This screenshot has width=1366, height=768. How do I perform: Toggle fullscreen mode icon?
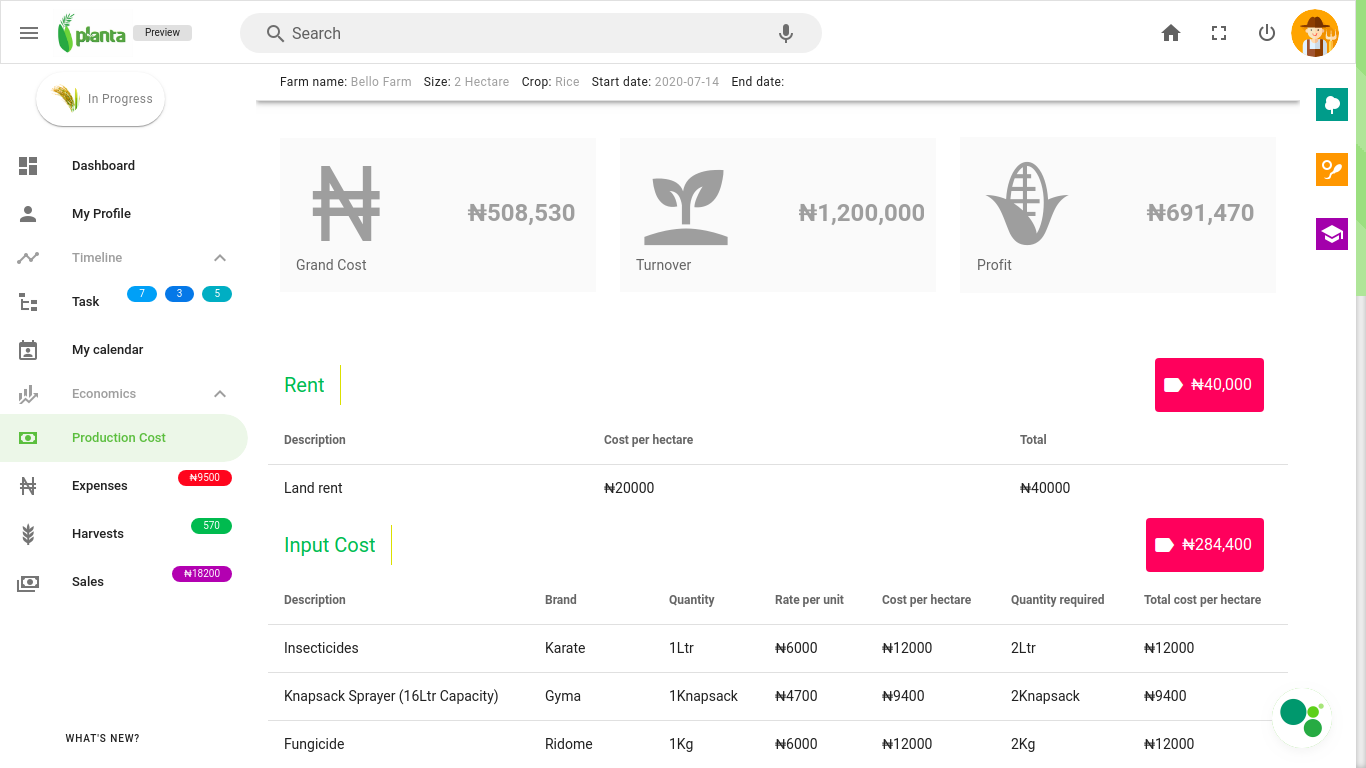point(1219,33)
